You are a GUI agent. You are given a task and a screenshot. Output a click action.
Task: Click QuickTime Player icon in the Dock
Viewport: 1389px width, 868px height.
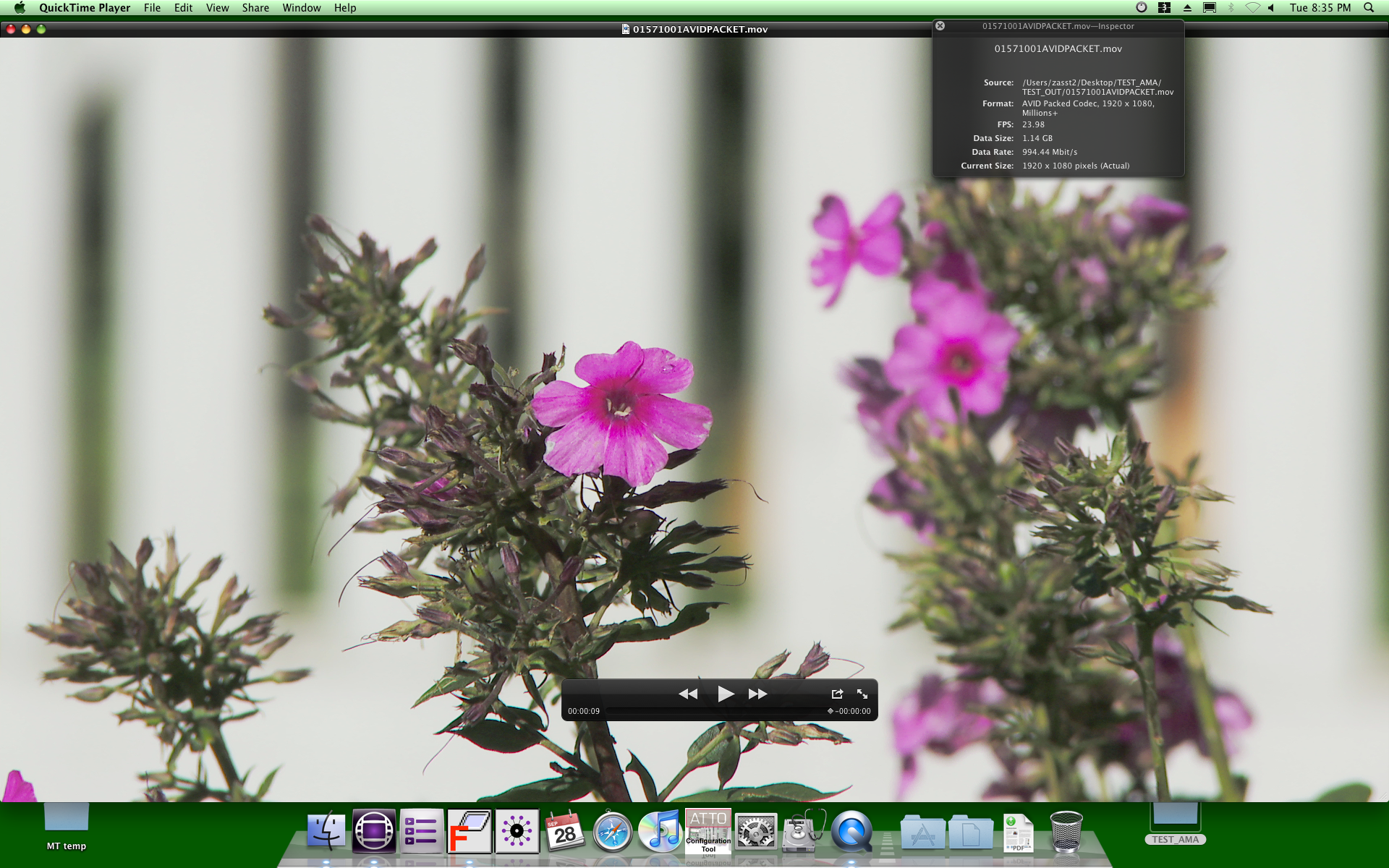pyautogui.click(x=851, y=831)
